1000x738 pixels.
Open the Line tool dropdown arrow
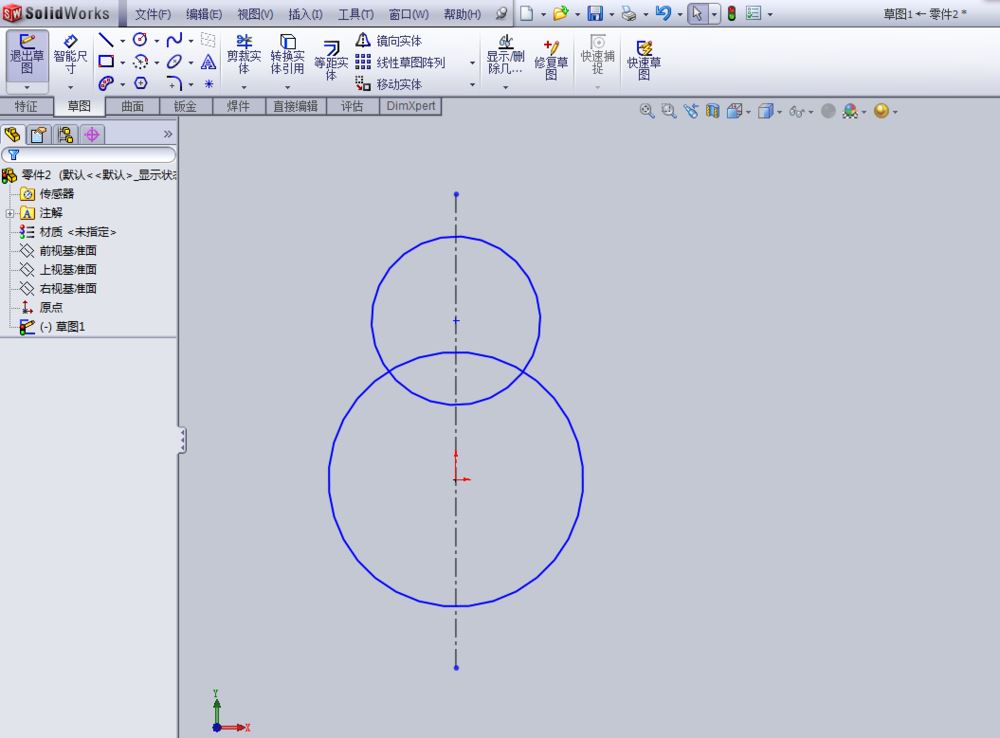point(122,41)
